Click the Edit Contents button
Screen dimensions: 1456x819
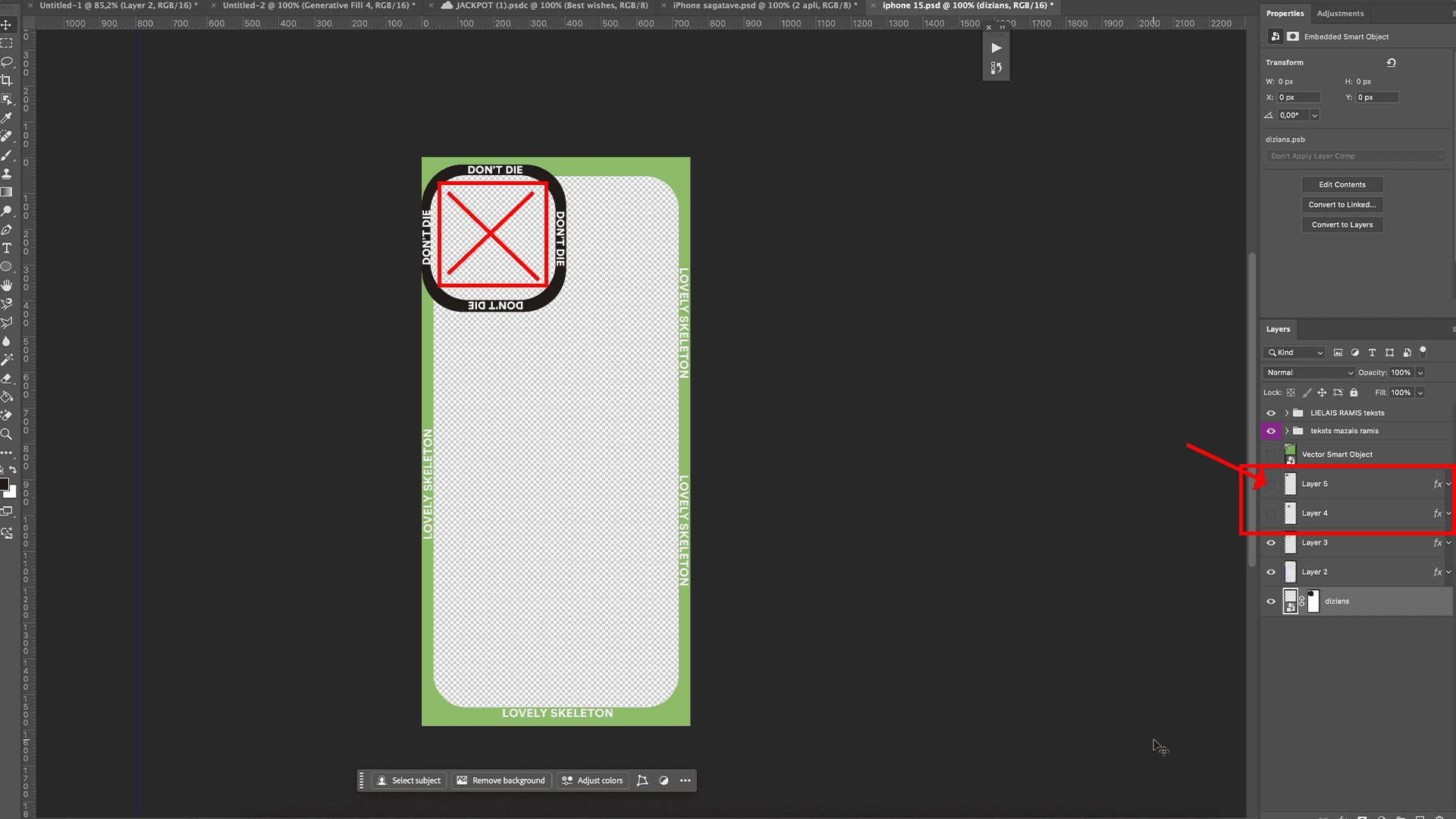[1341, 184]
